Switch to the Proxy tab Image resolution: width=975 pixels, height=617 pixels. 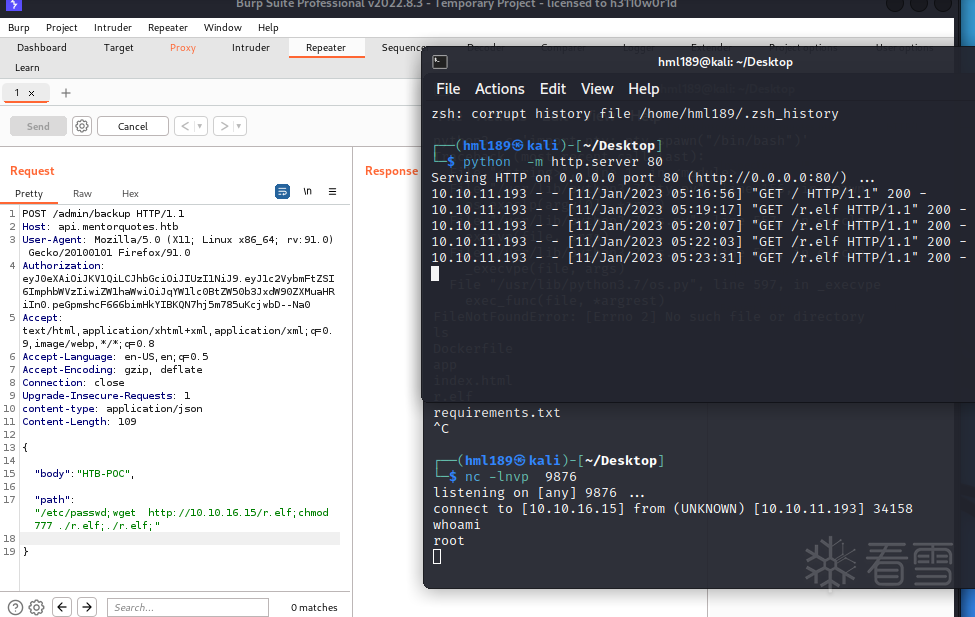click(x=183, y=47)
